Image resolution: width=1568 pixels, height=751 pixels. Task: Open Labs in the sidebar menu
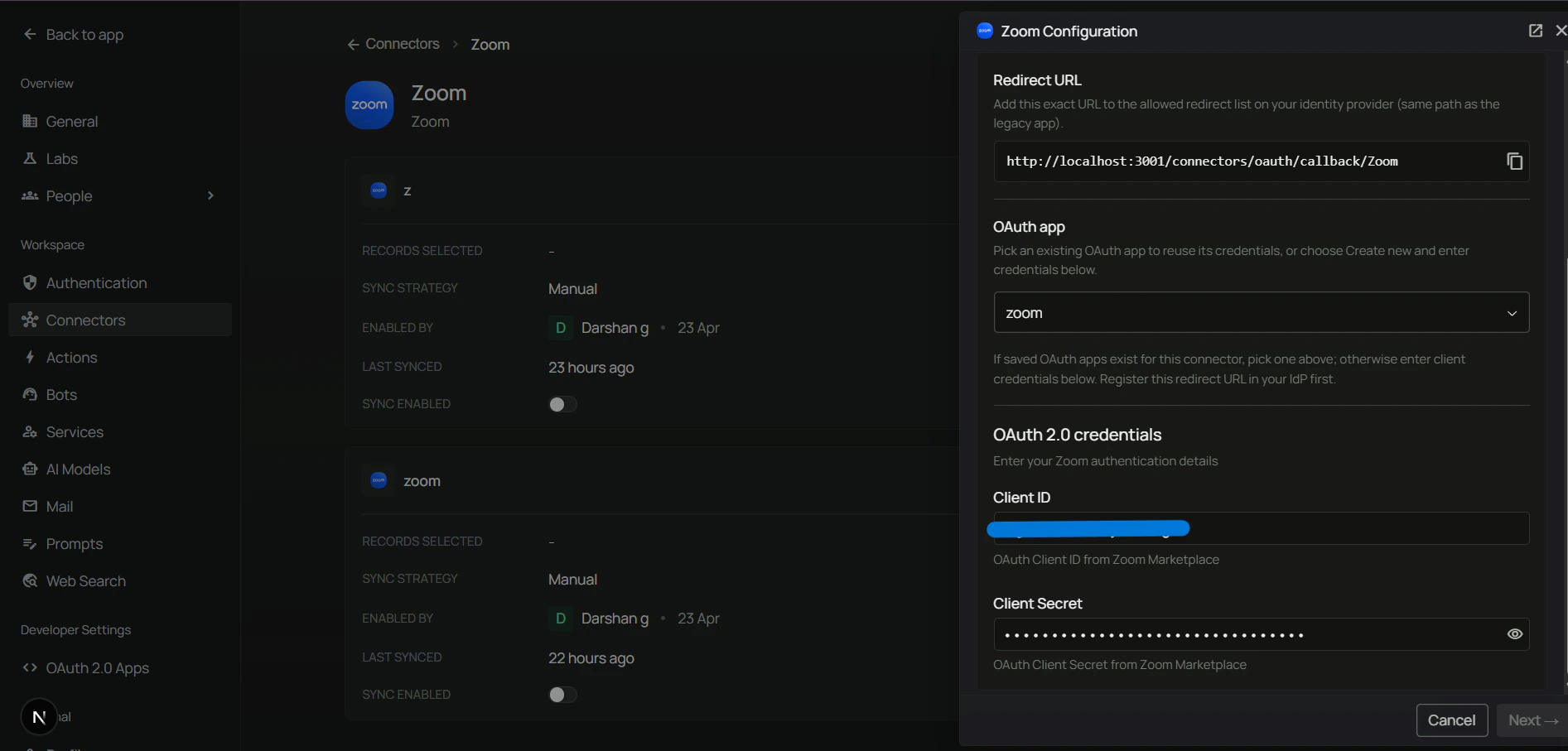[120, 158]
